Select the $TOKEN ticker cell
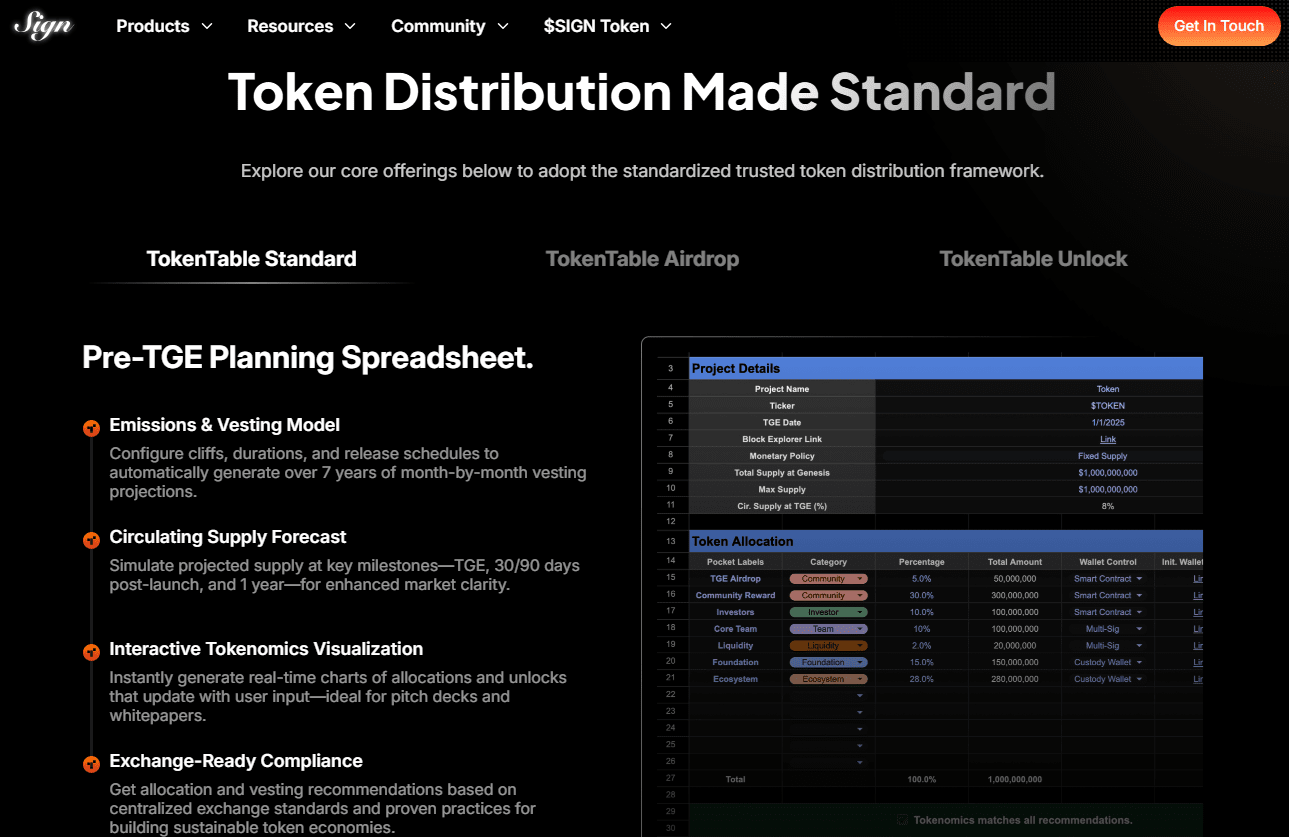This screenshot has width=1289, height=837. [x=1108, y=406]
